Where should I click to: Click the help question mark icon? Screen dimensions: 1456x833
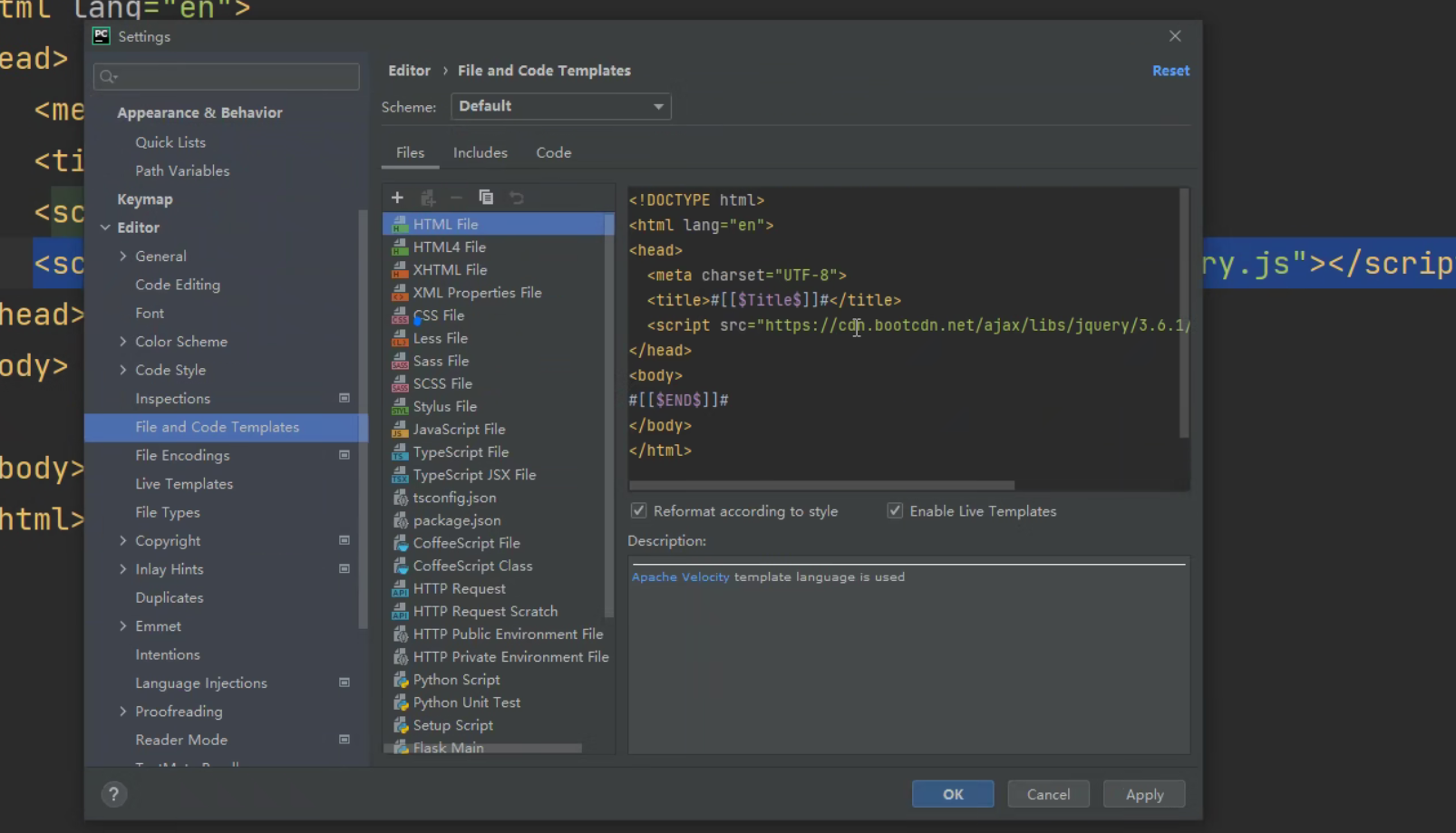point(113,795)
